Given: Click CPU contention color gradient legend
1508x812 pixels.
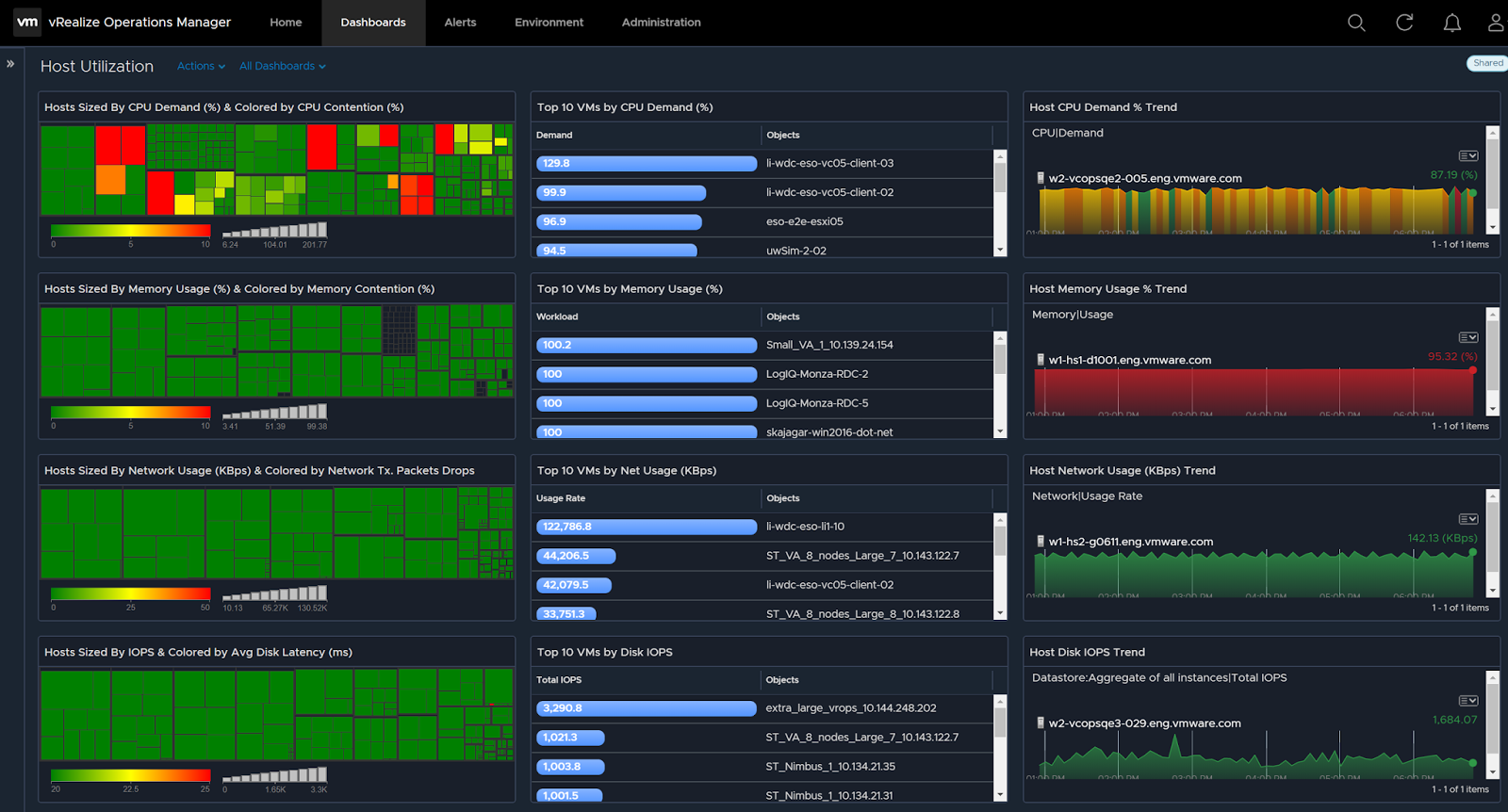Looking at the screenshot, I should 130,231.
